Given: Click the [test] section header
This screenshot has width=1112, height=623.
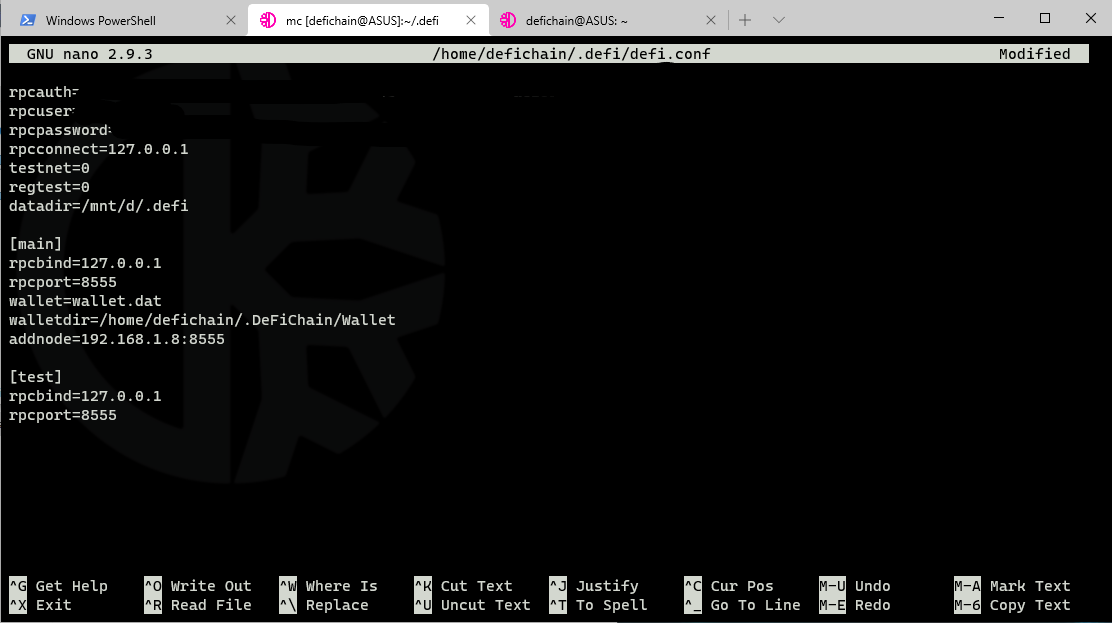Looking at the screenshot, I should point(35,377).
